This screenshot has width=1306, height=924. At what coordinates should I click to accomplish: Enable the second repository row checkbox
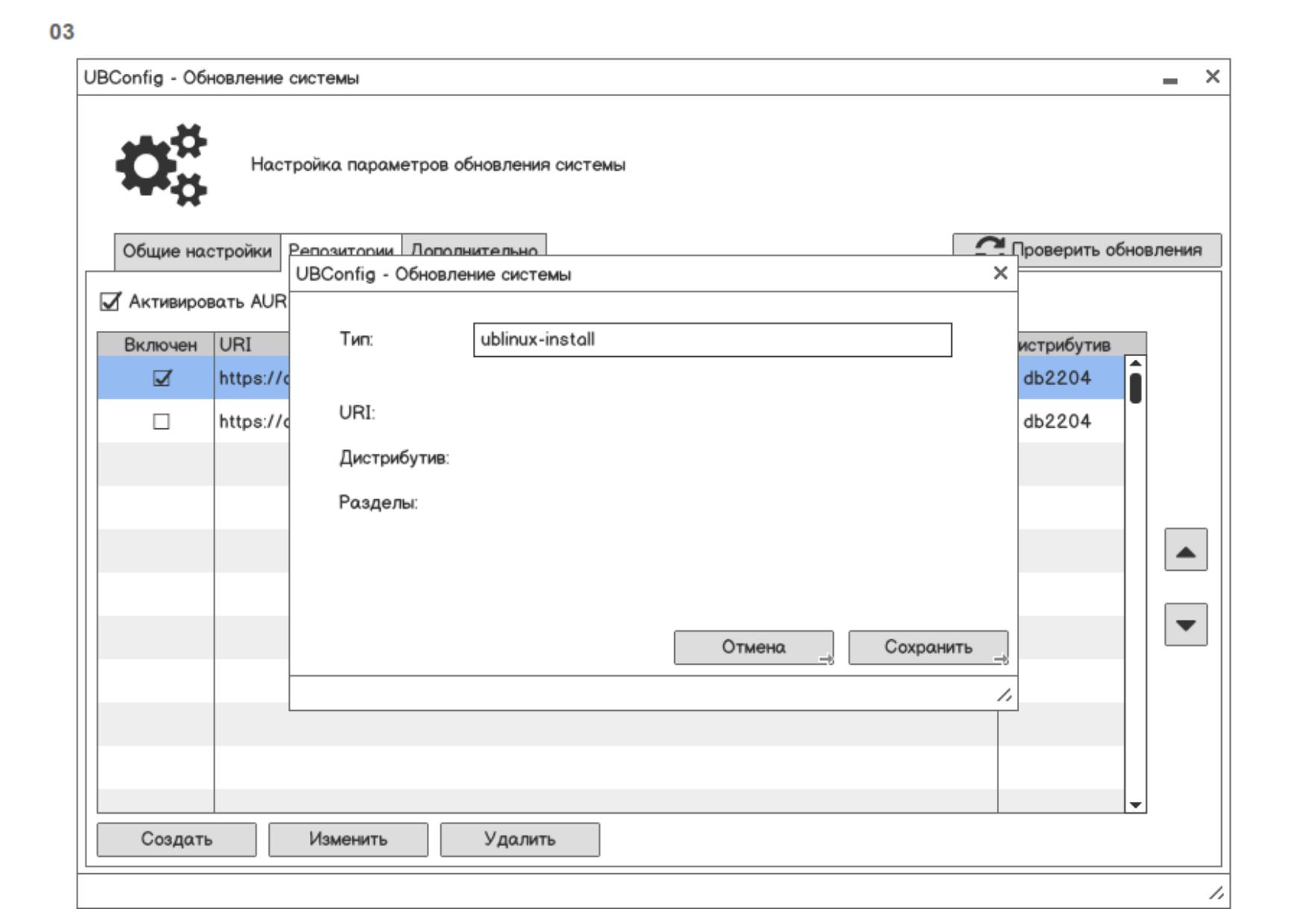161,422
